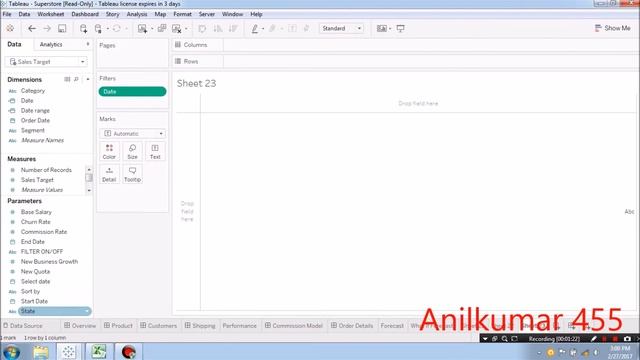Click the Color mark card
640x360 pixels.
pyautogui.click(x=109, y=151)
